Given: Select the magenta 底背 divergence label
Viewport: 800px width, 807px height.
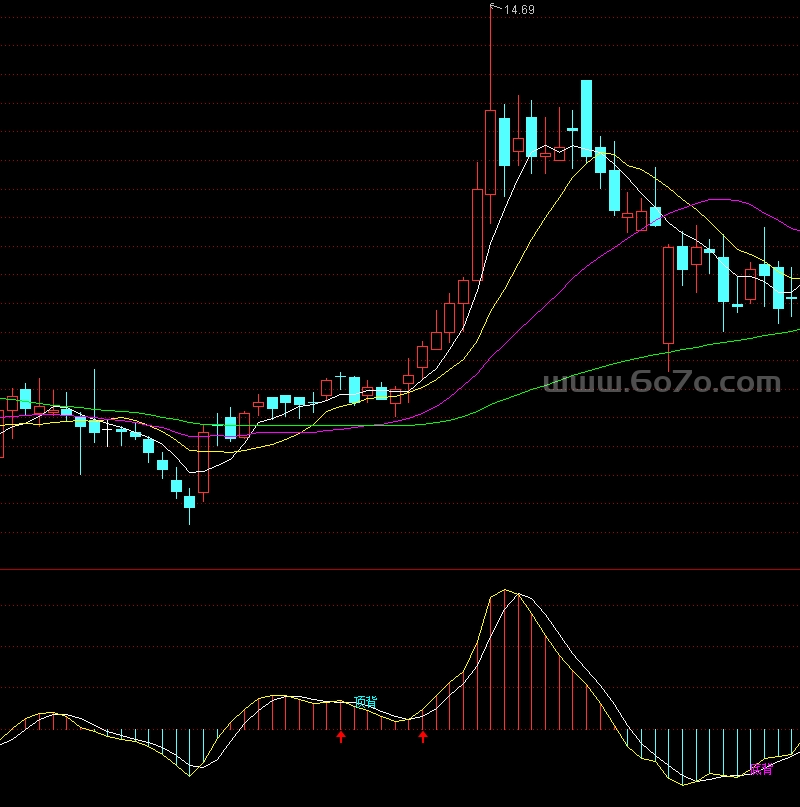Looking at the screenshot, I should [761, 770].
